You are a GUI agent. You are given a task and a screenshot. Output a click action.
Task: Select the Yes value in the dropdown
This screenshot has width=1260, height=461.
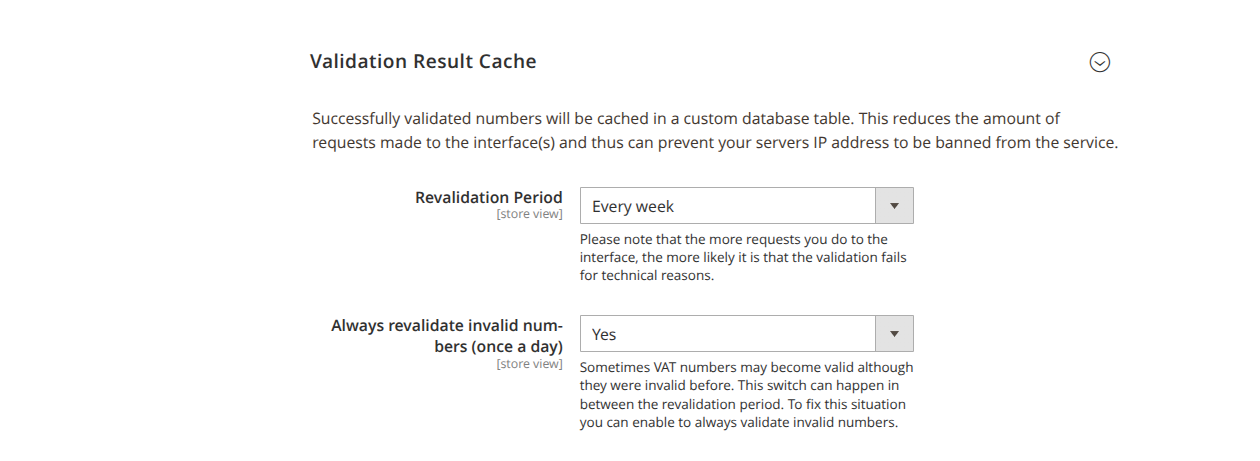pyautogui.click(x=604, y=334)
